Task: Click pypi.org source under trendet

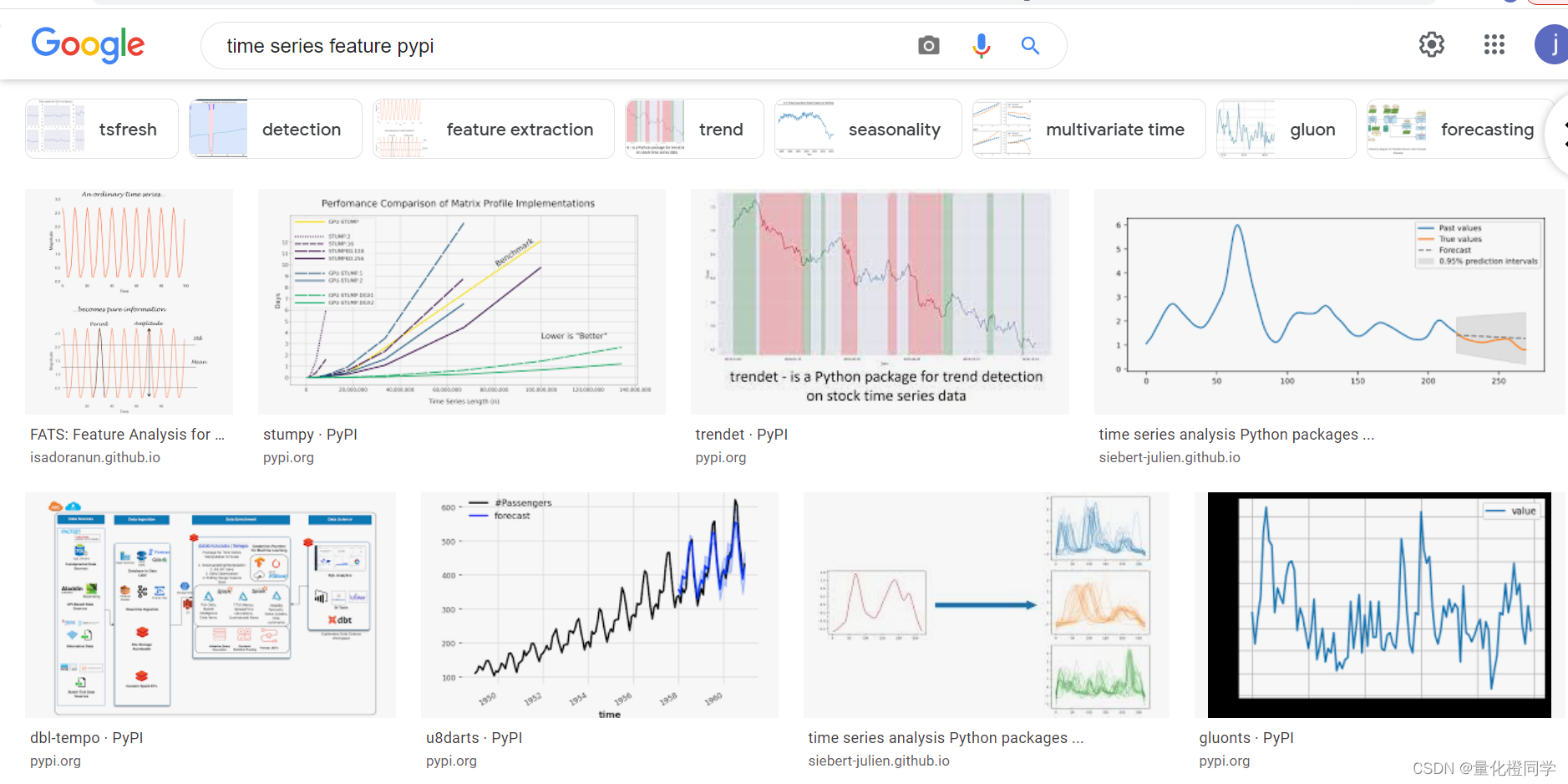Action: click(x=720, y=457)
